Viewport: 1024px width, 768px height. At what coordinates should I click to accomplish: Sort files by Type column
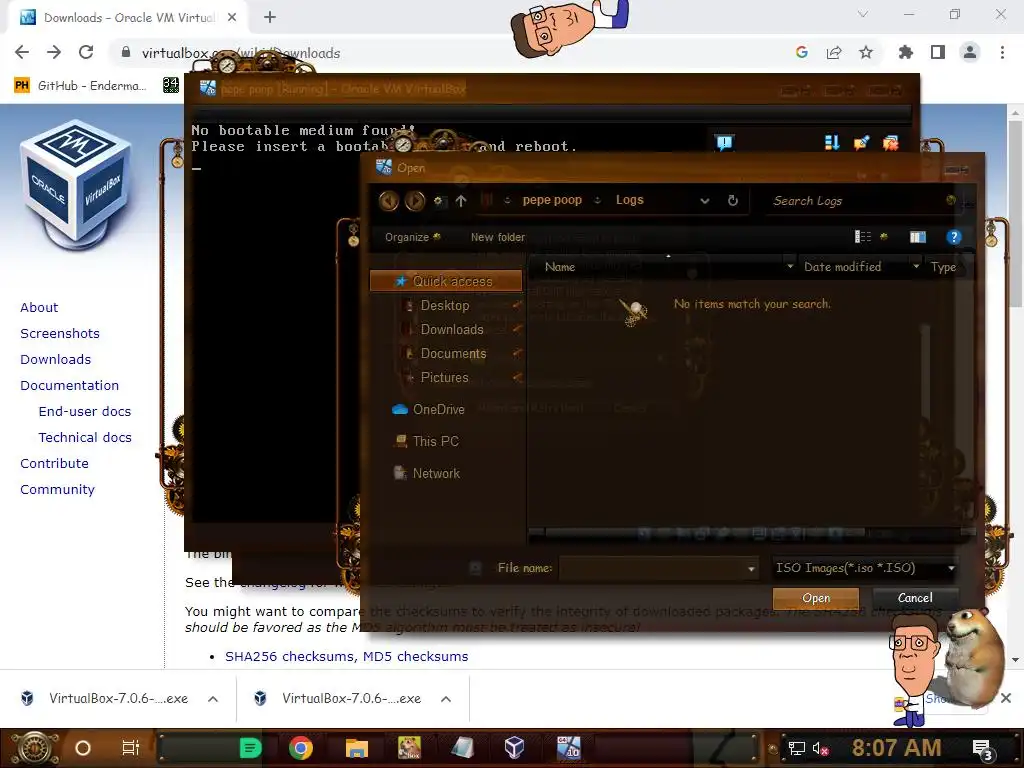[x=943, y=266]
